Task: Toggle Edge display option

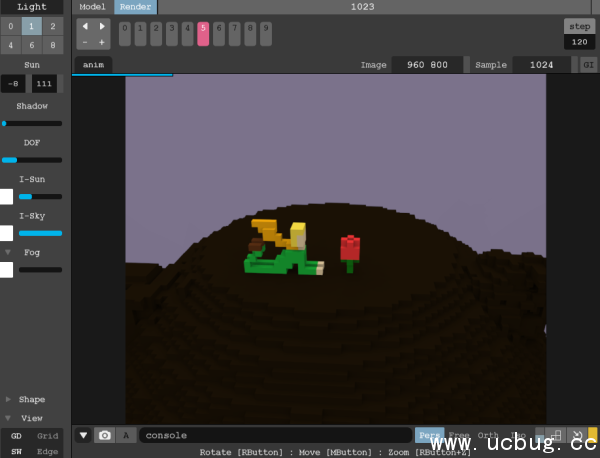Action: (x=47, y=451)
